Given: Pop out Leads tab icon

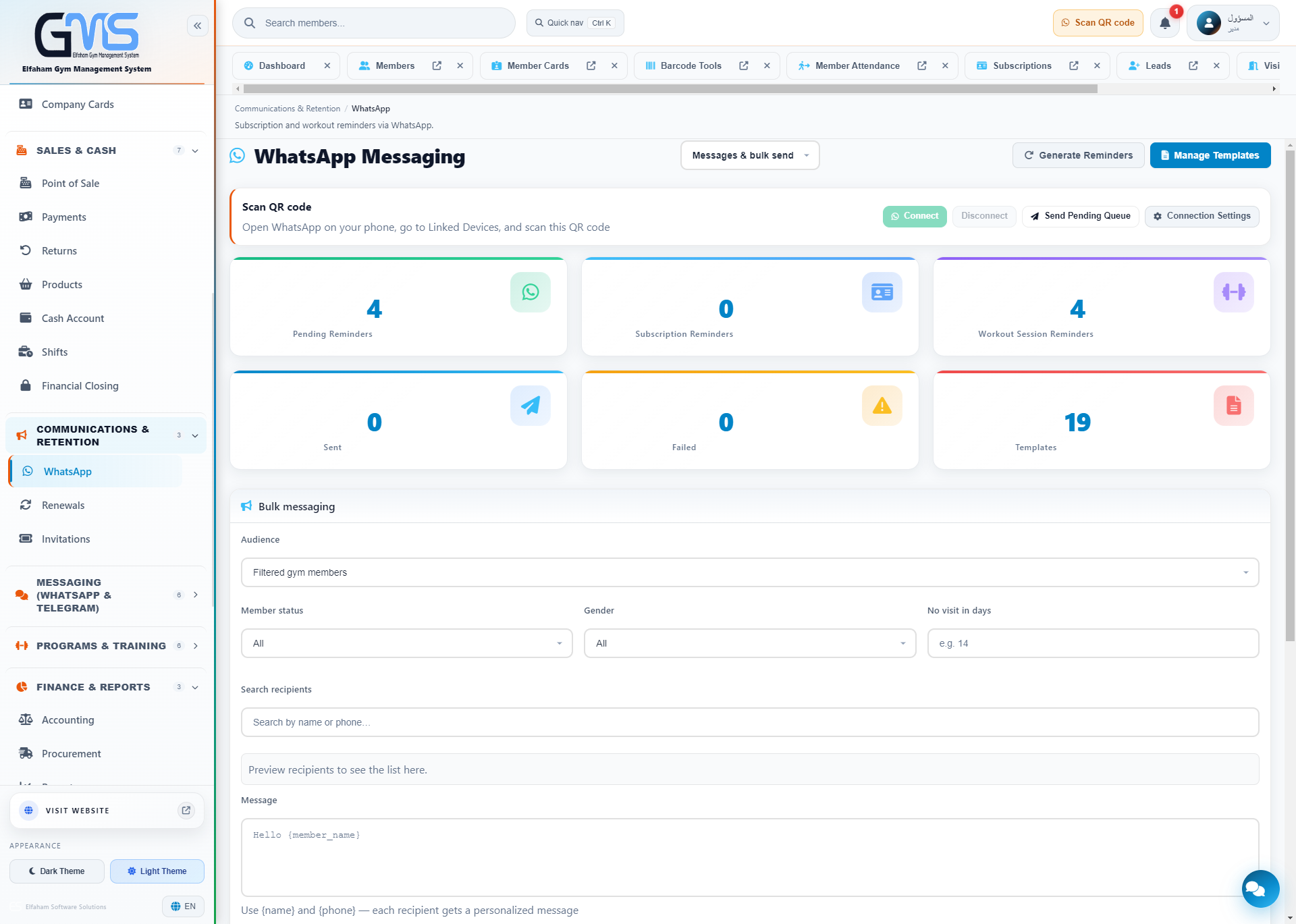Looking at the screenshot, I should point(1193,65).
